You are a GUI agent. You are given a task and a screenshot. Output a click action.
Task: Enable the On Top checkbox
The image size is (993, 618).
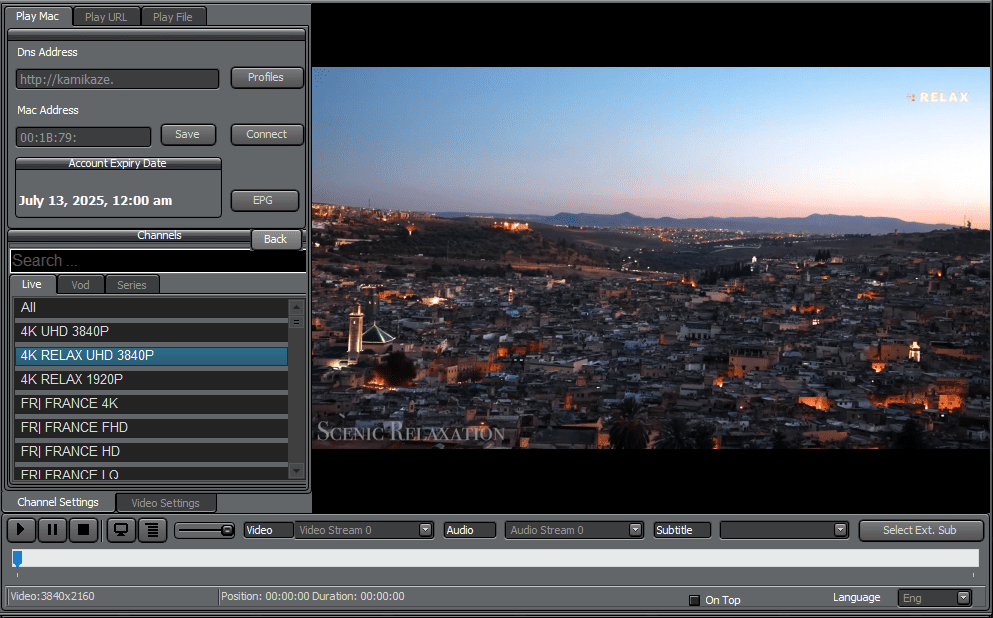[x=695, y=600]
